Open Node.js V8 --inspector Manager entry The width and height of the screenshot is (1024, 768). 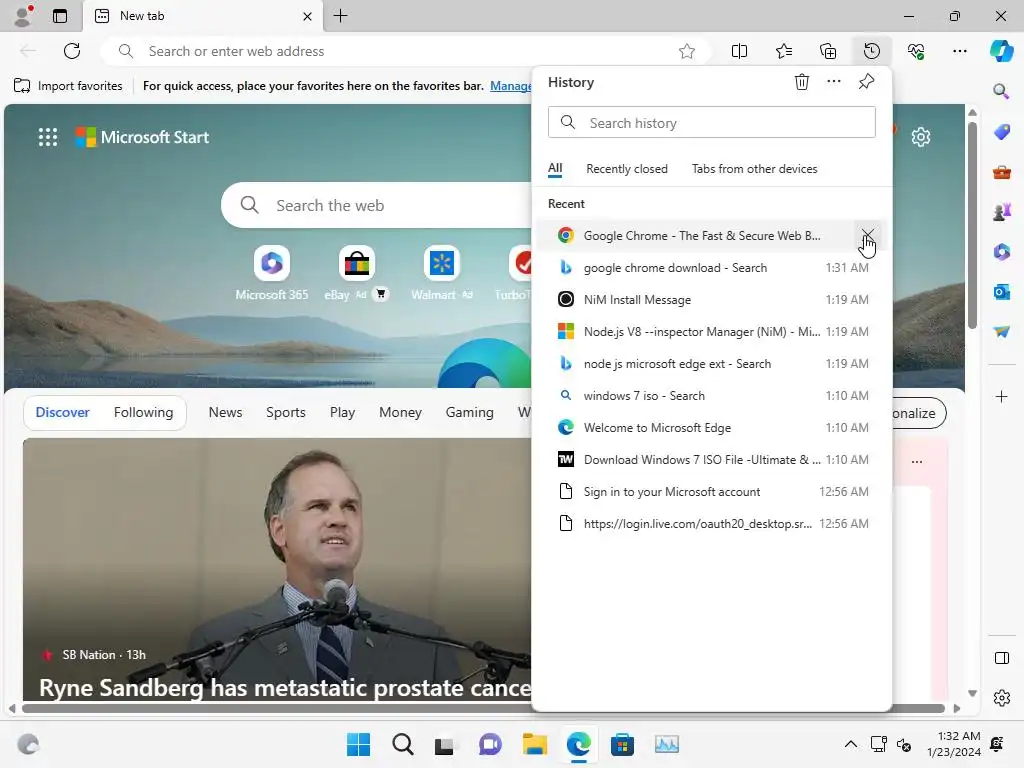[x=711, y=332]
